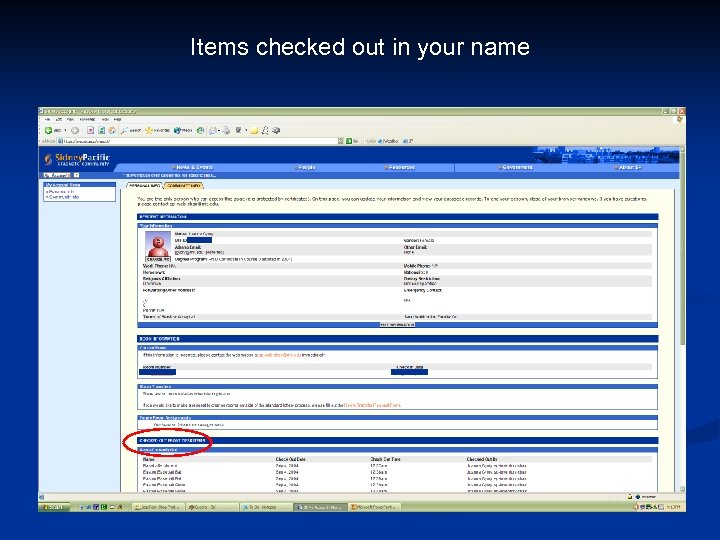Click the yellow folder toolbar icon
Viewport: 720px width, 540px height.
[254, 130]
